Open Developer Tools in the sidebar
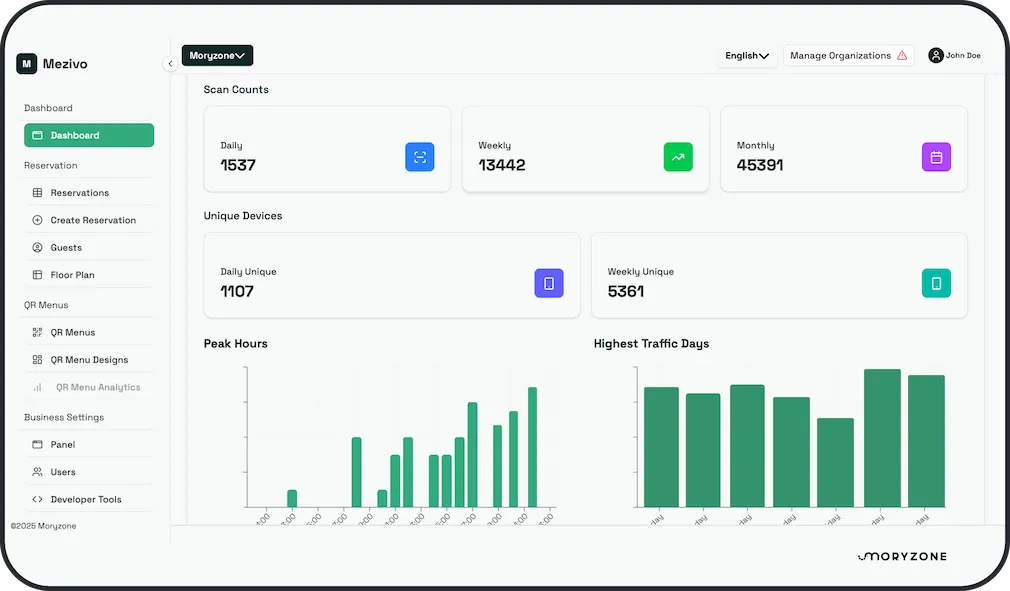This screenshot has height=591, width=1010. 89,500
